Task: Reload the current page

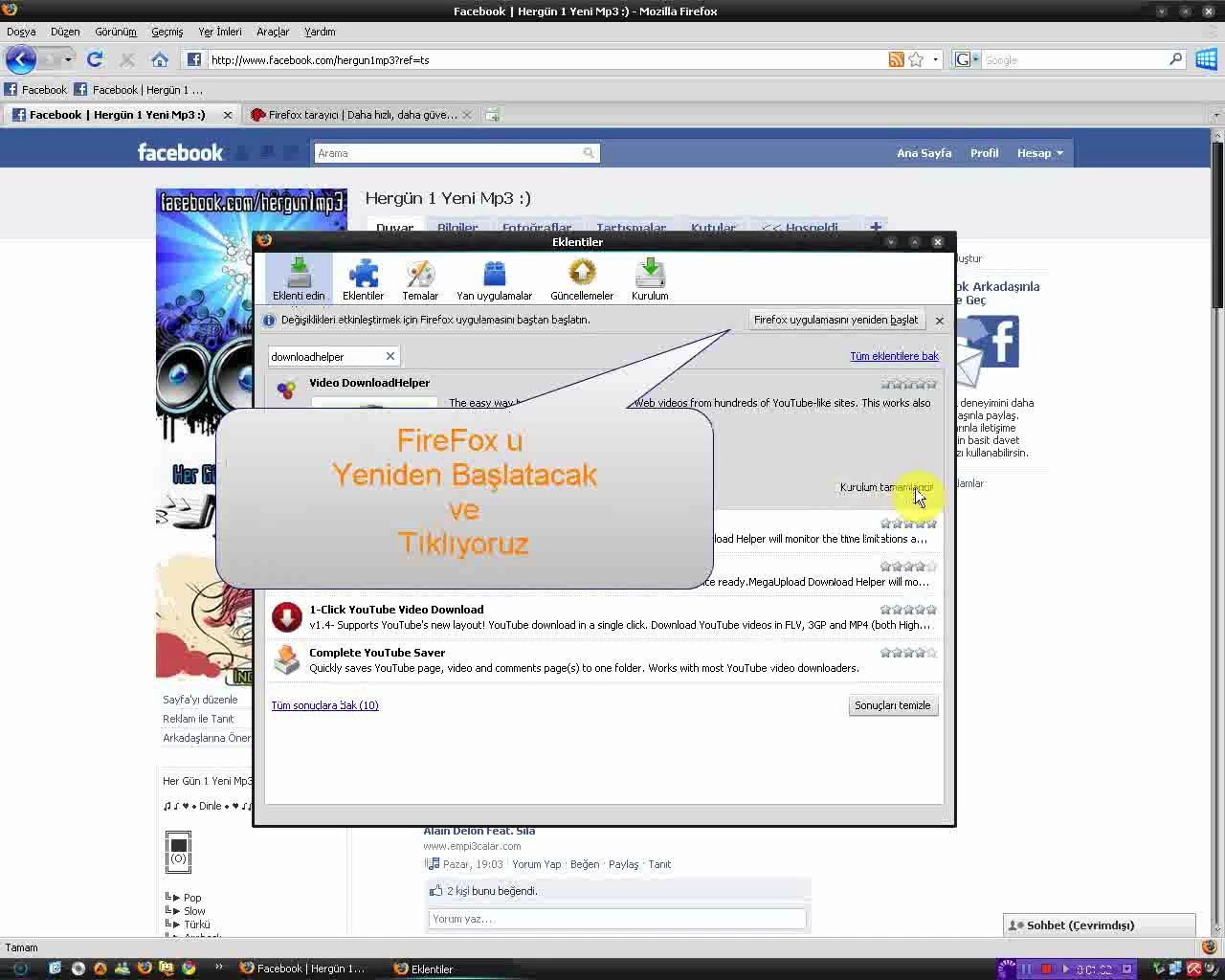Action: coord(95,59)
